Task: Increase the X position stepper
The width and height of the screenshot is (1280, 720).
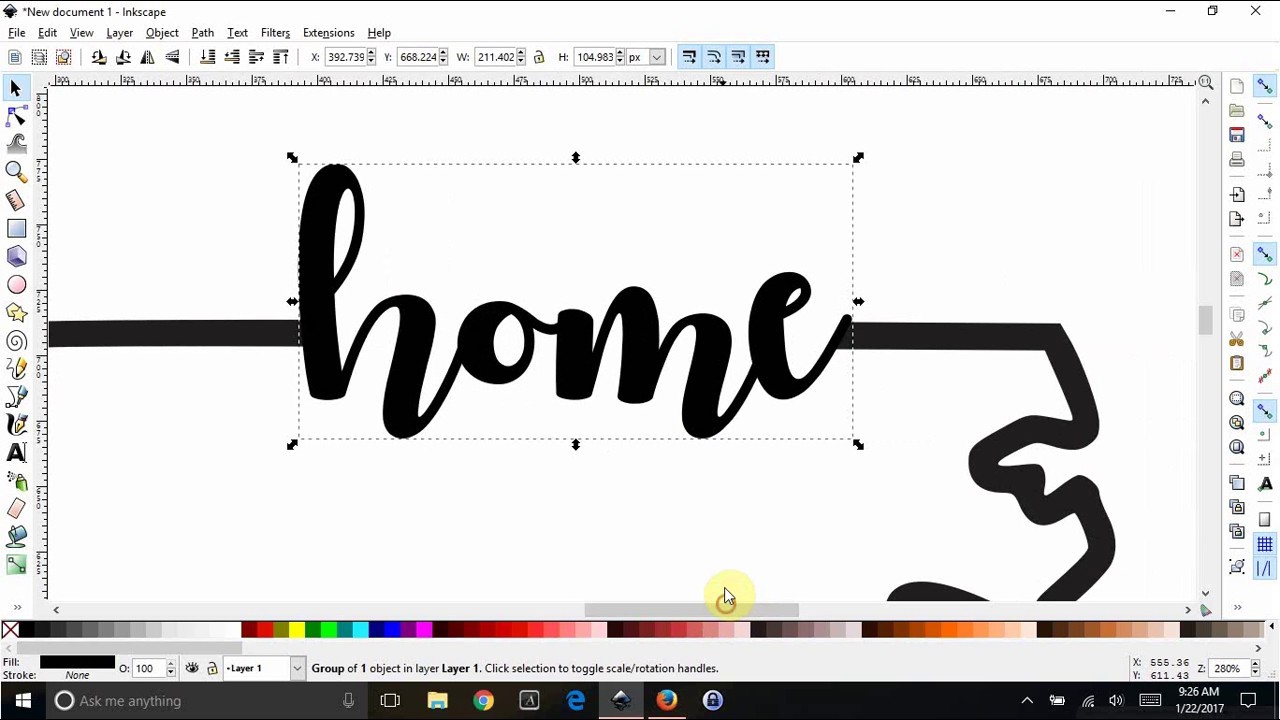Action: (371, 53)
